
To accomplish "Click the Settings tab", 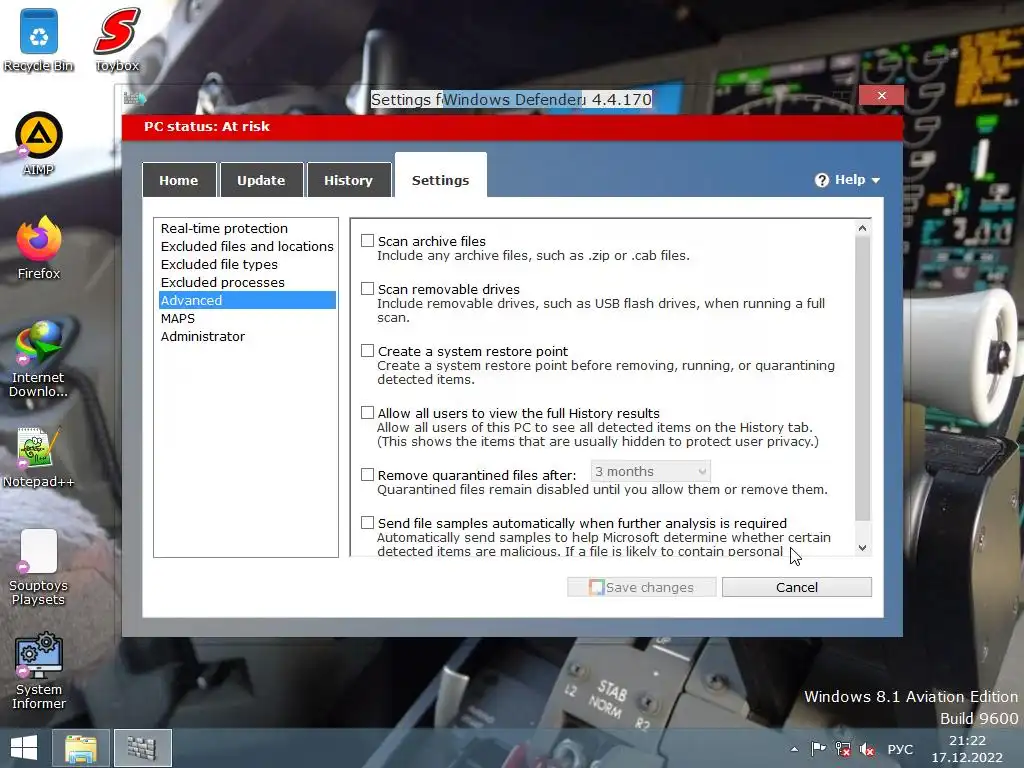I will click(x=441, y=175).
